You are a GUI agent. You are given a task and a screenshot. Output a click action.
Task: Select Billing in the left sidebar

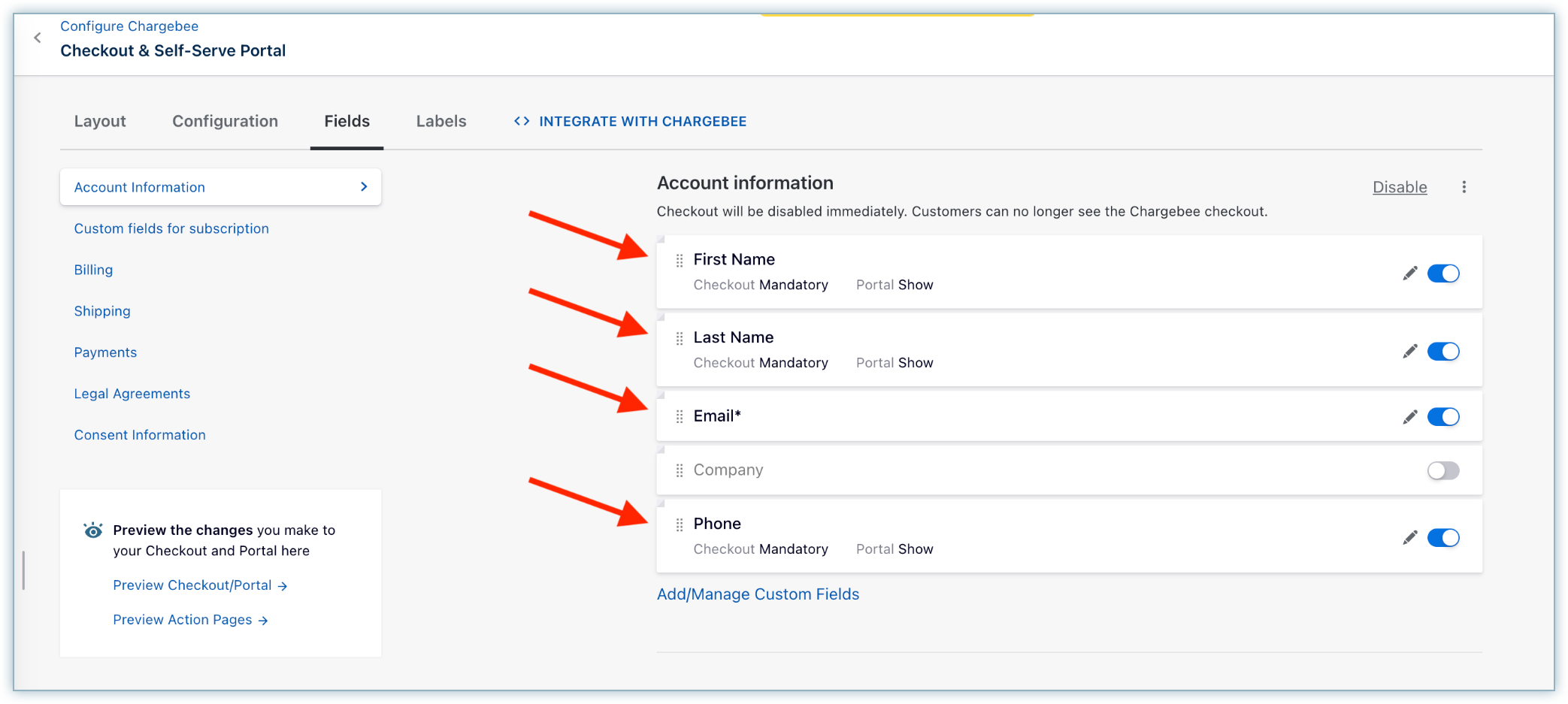click(x=93, y=270)
